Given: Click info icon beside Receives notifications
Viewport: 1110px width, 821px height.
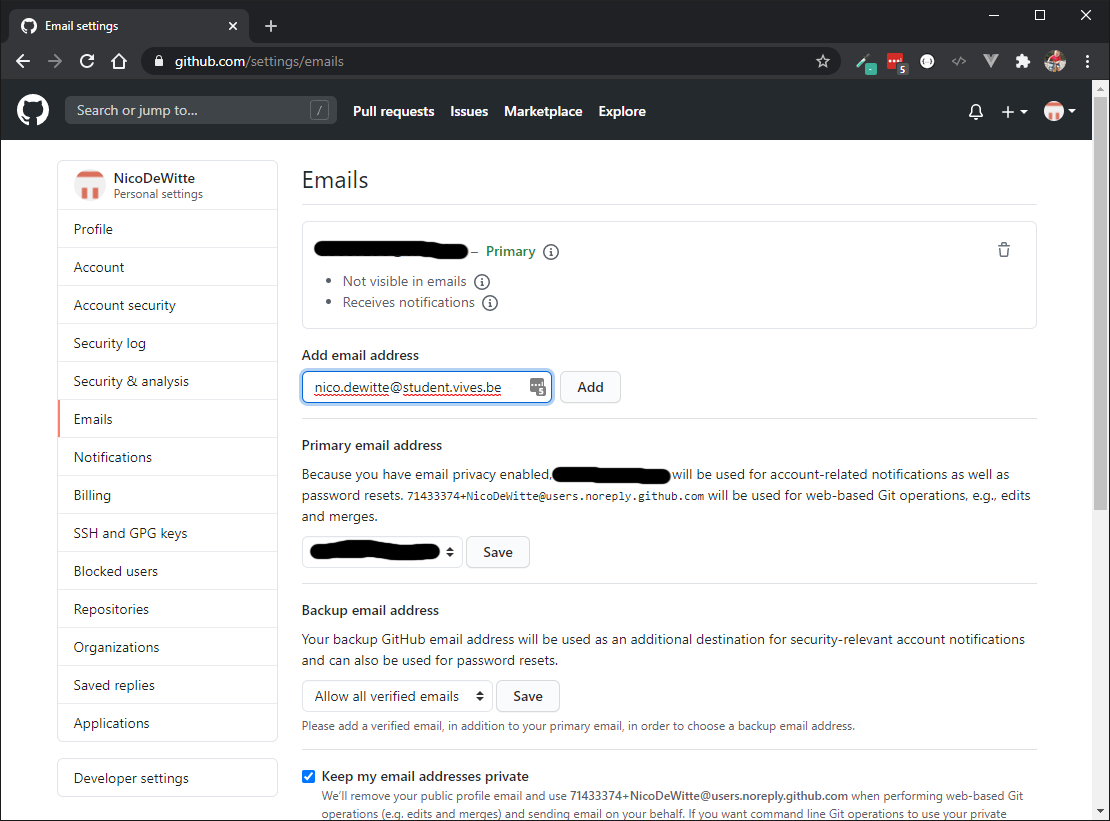Looking at the screenshot, I should pos(490,303).
